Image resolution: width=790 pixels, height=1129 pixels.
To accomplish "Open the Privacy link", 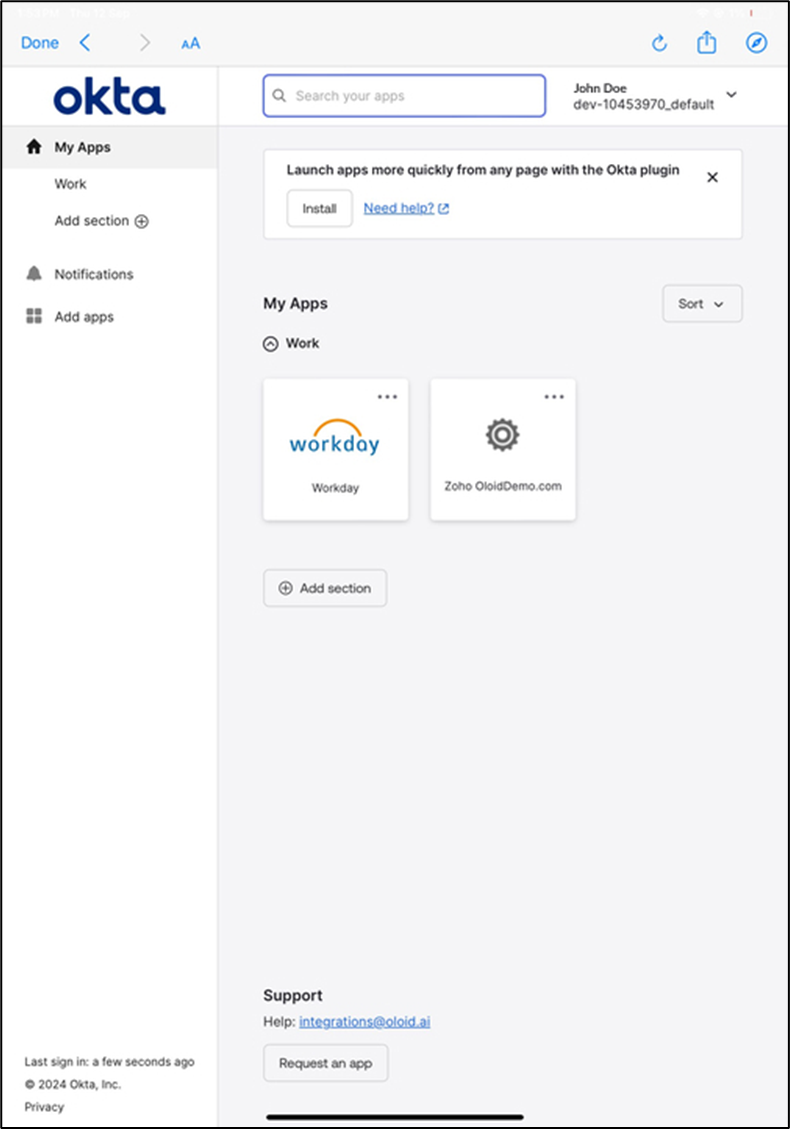I will pos(44,1107).
